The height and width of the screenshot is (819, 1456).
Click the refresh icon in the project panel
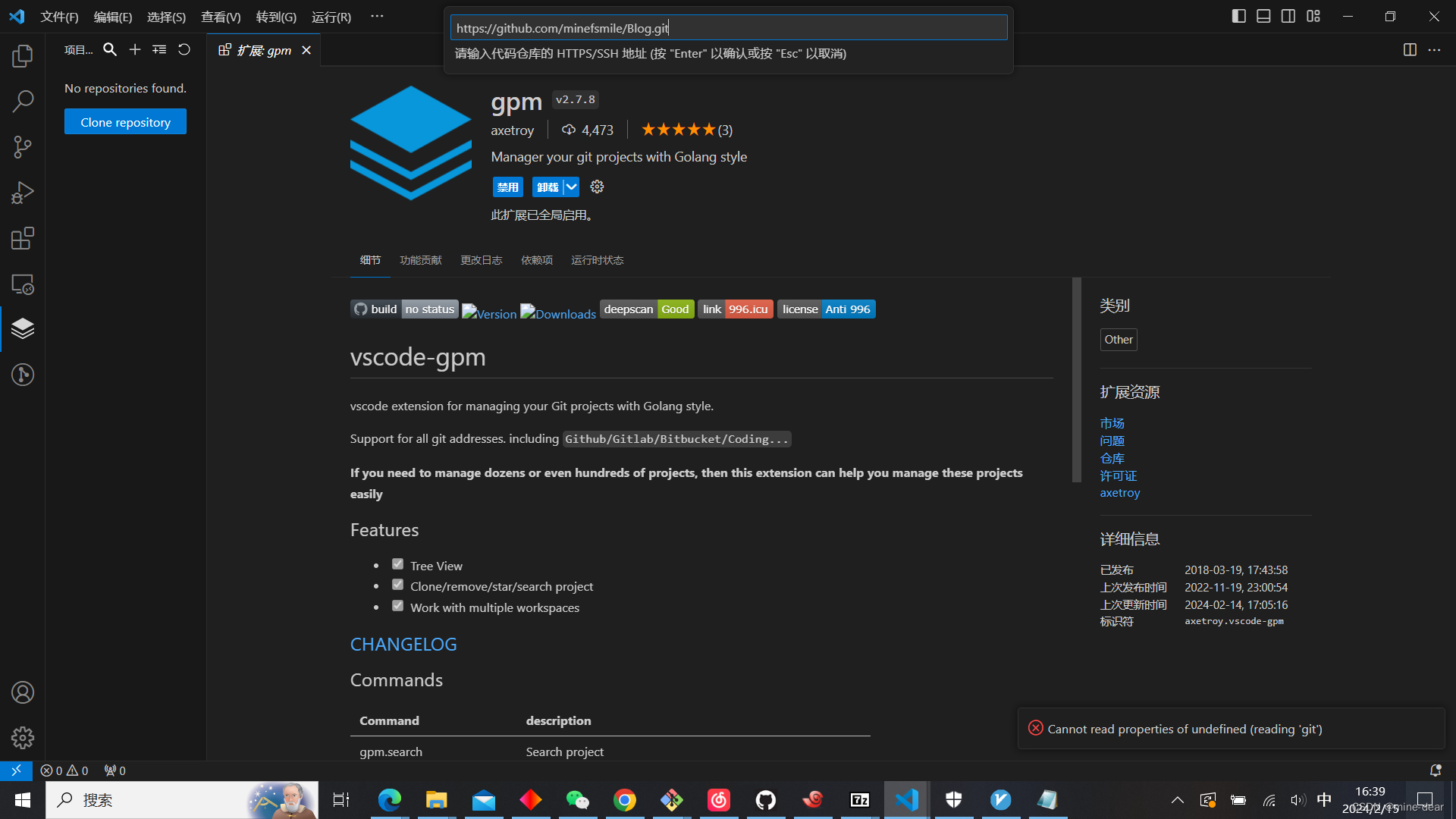184,50
